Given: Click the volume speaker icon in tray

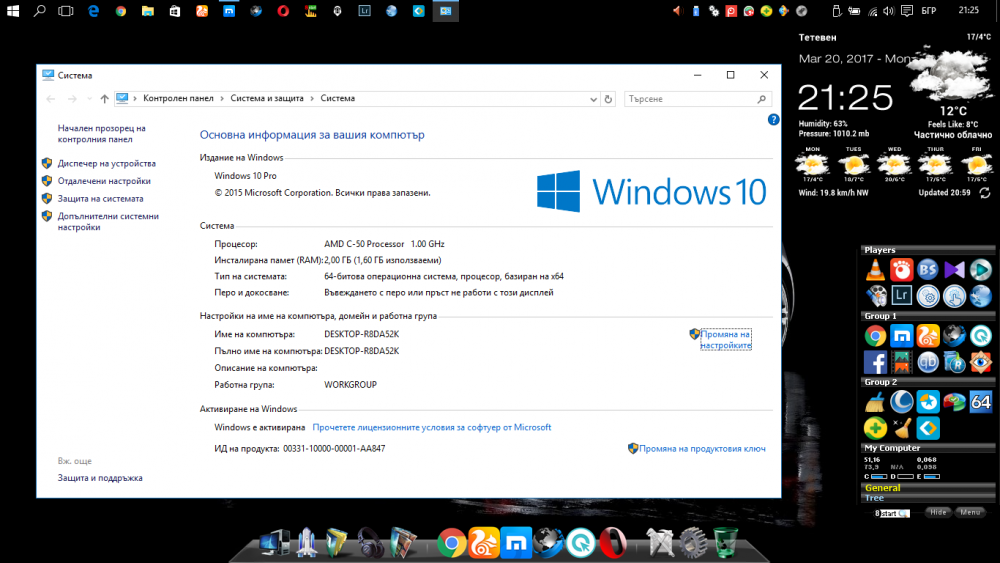Looking at the screenshot, I should coord(889,10).
